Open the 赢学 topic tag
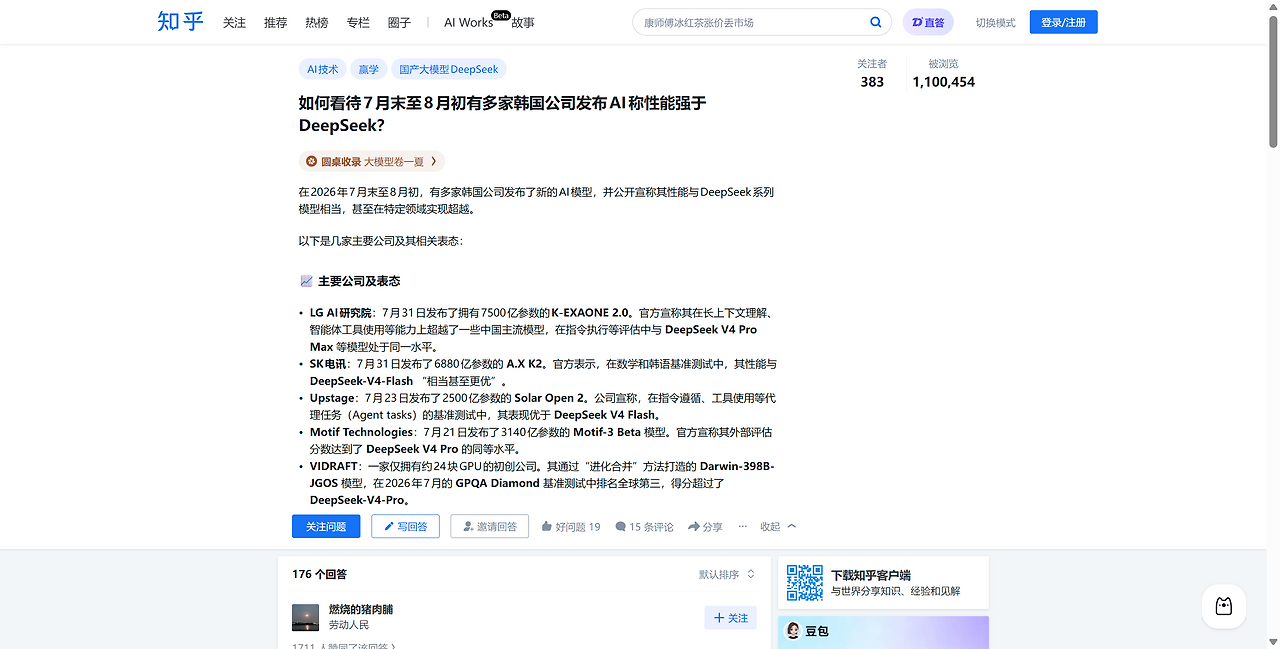The width and height of the screenshot is (1280, 649). pyautogui.click(x=369, y=69)
